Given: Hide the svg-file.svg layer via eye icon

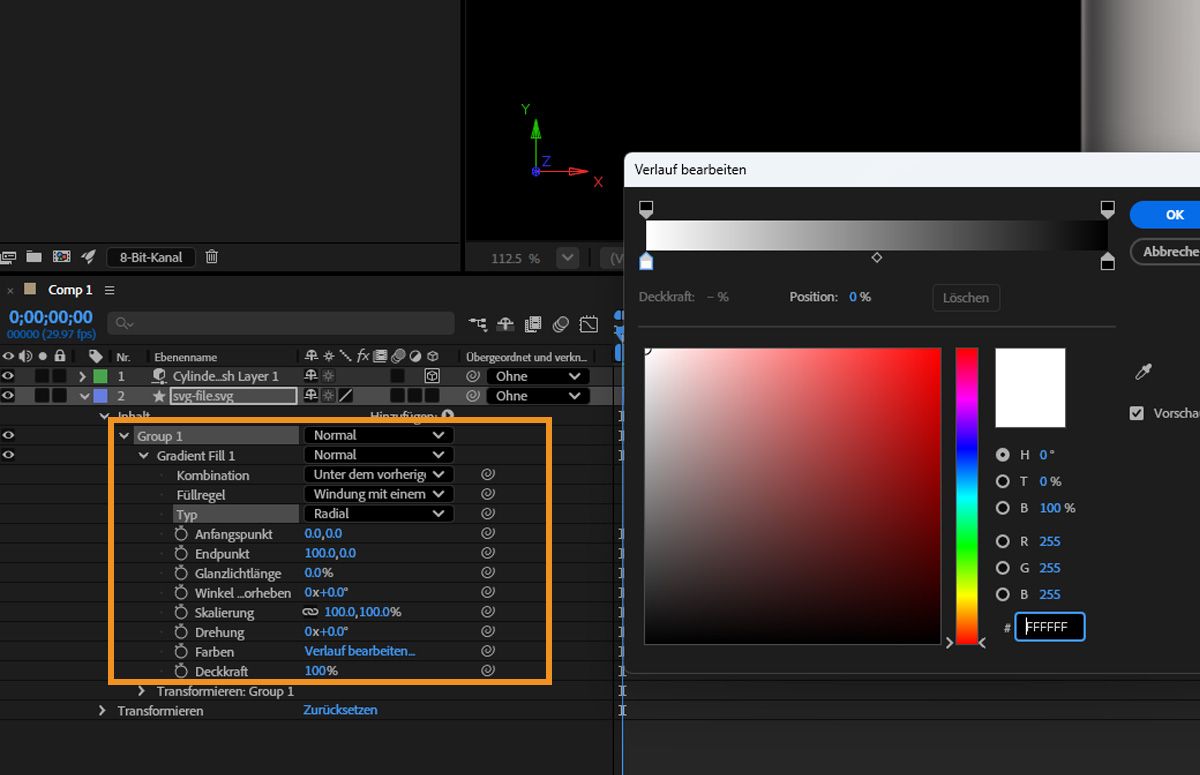Looking at the screenshot, I should coord(9,396).
